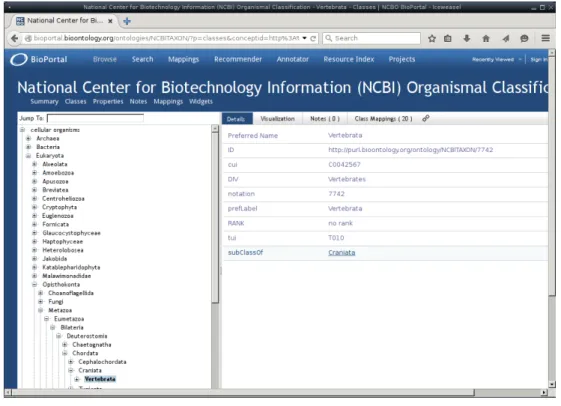The height and width of the screenshot is (406, 561).
Task: Open the Notes ( 0 ) tab
Action: [x=325, y=119]
